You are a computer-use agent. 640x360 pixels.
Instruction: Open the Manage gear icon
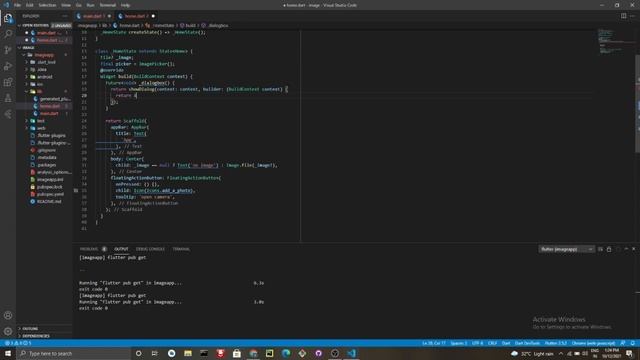8,331
